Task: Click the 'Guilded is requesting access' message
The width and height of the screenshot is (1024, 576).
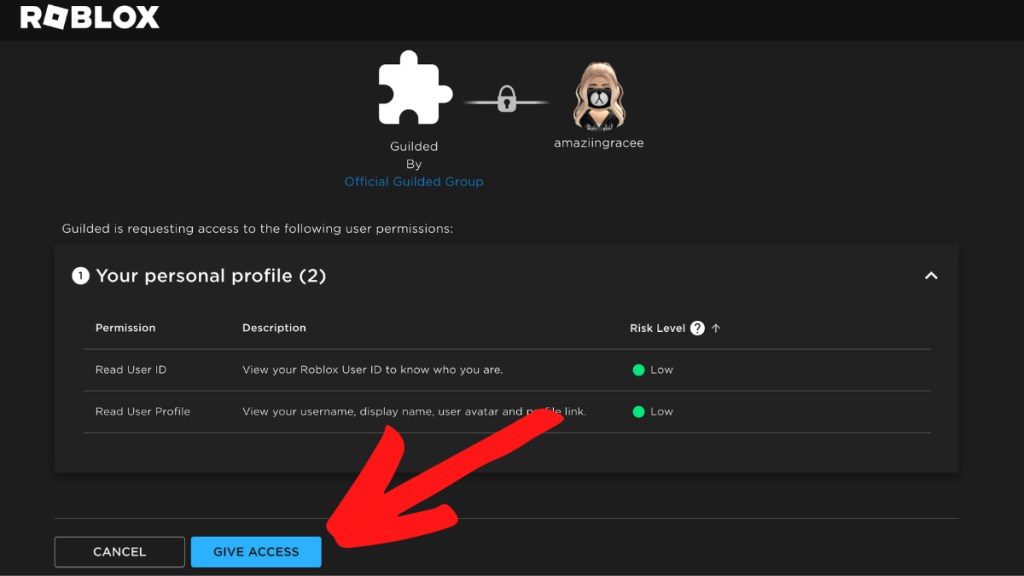Action: [257, 229]
